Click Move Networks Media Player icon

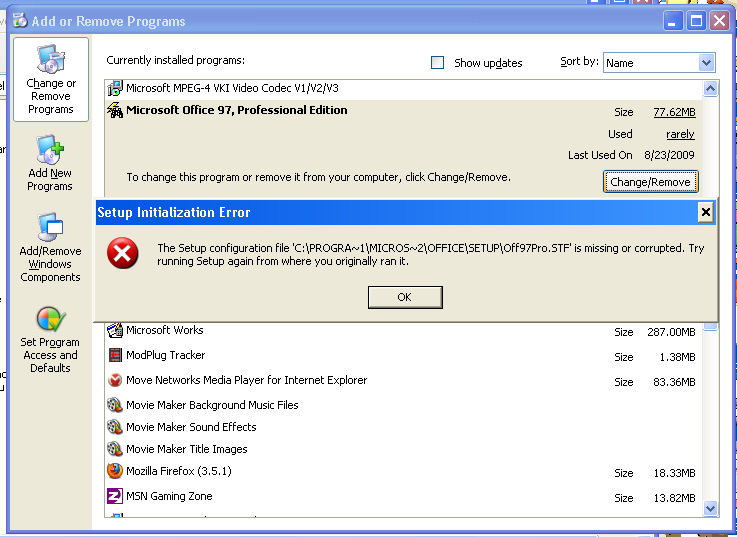coord(115,380)
